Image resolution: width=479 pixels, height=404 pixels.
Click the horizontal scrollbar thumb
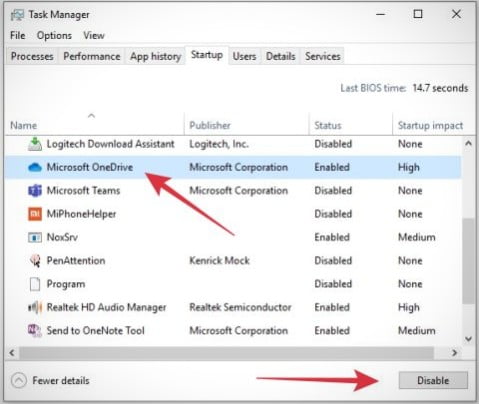click(227, 353)
